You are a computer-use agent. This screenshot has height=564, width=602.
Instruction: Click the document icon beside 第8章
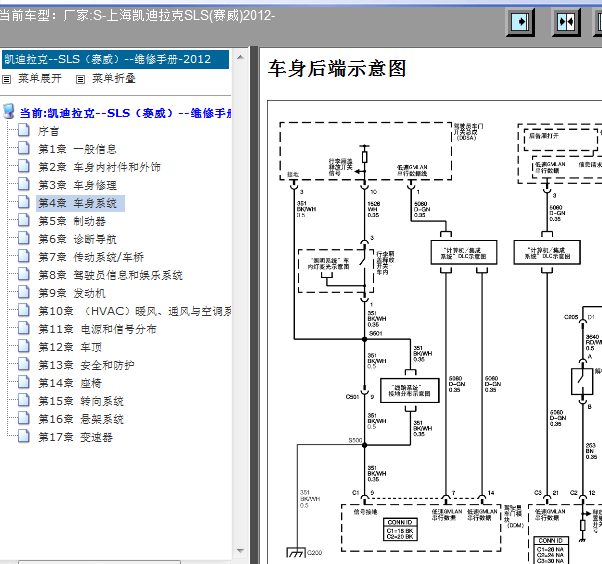(x=24, y=274)
